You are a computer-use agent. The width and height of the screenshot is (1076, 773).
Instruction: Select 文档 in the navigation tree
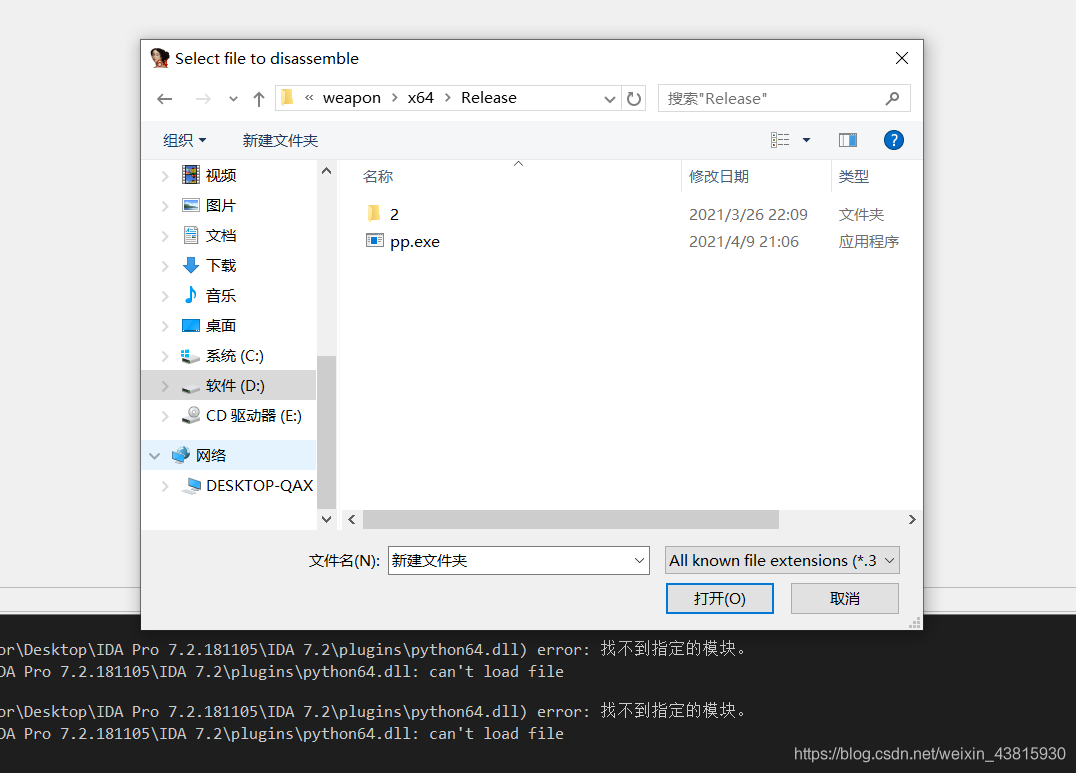point(220,235)
